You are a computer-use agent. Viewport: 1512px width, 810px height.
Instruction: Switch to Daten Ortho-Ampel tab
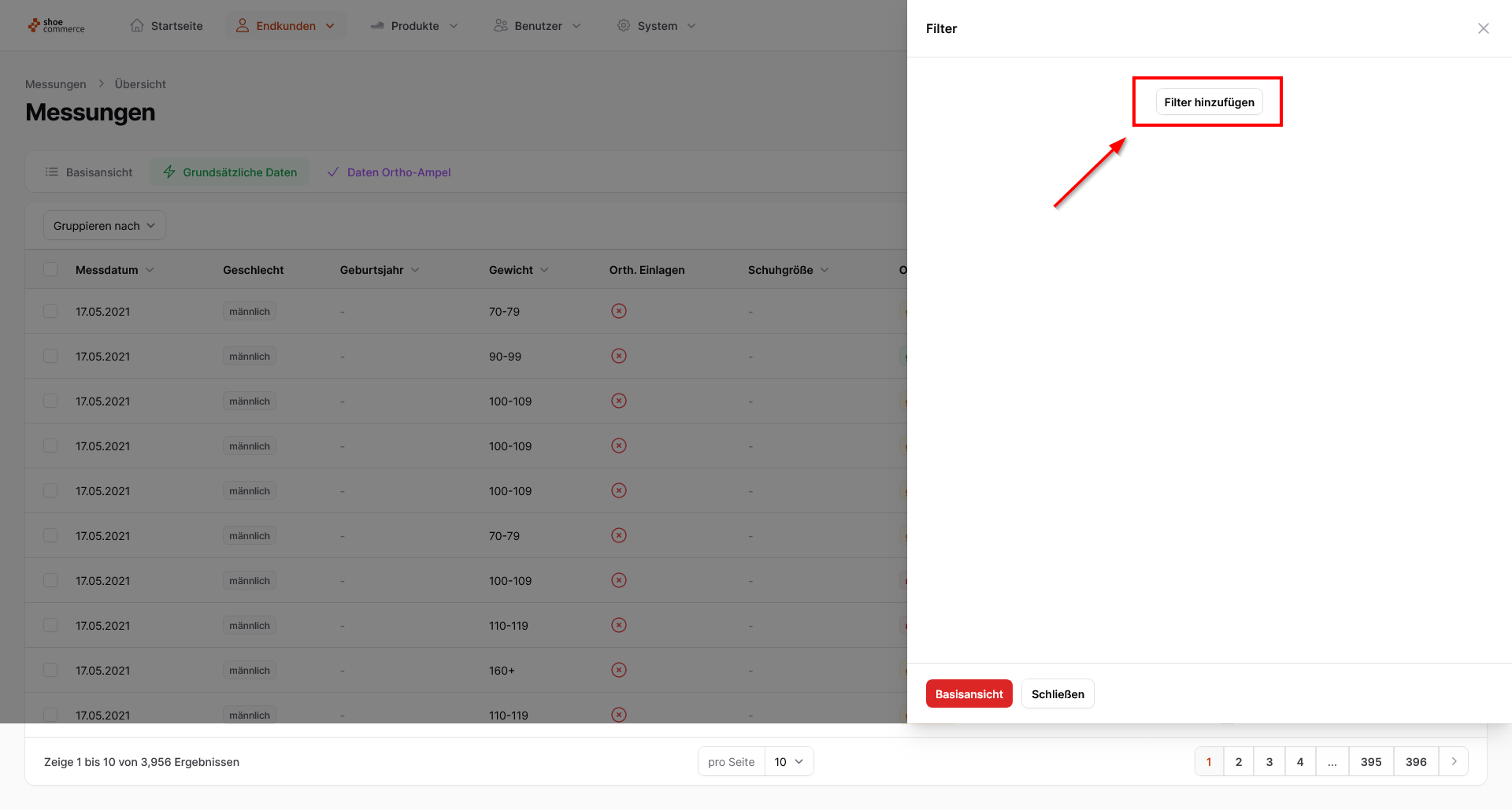(389, 172)
